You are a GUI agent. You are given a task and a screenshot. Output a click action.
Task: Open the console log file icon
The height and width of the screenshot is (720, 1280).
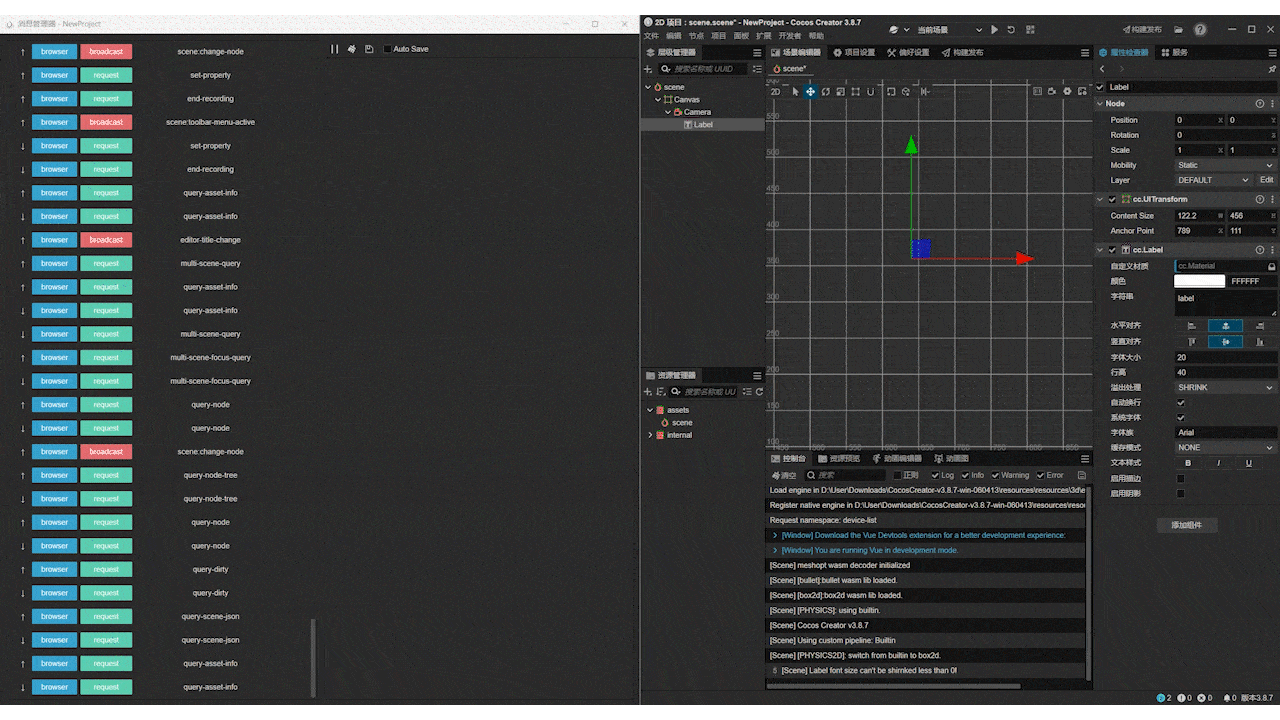pos(1082,475)
